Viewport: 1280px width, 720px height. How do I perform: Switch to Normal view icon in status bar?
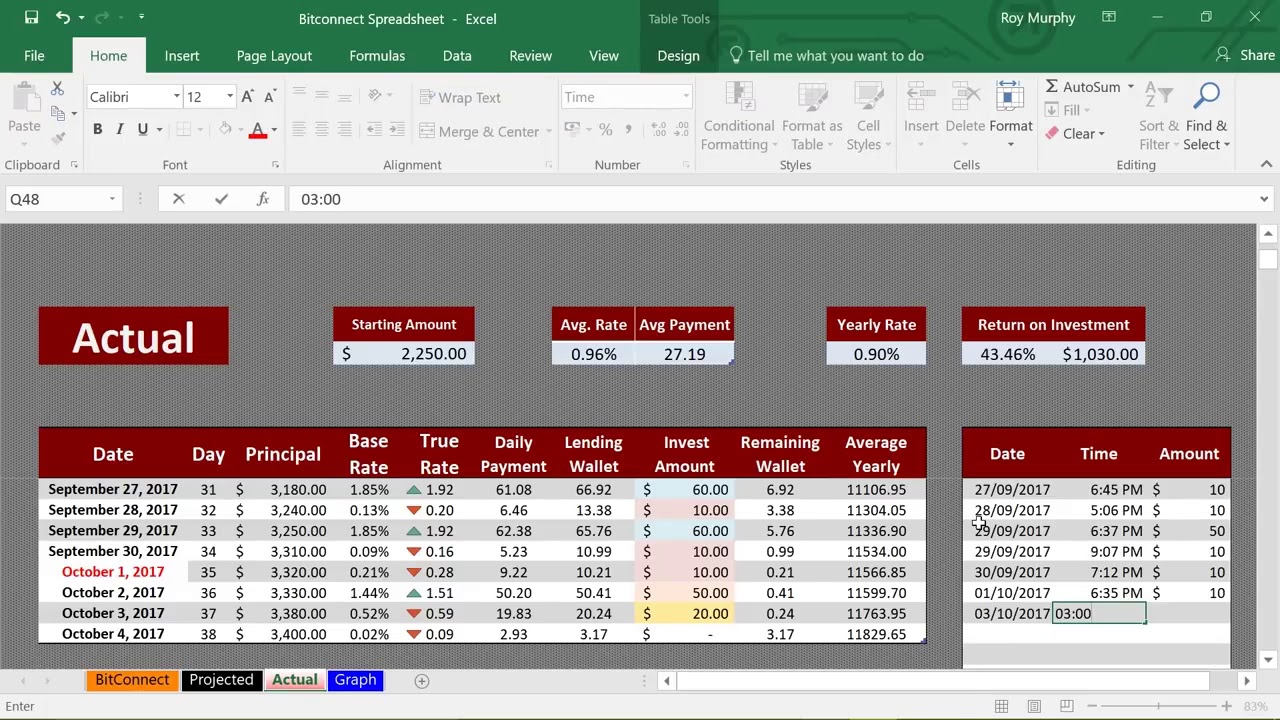[x=1001, y=706]
